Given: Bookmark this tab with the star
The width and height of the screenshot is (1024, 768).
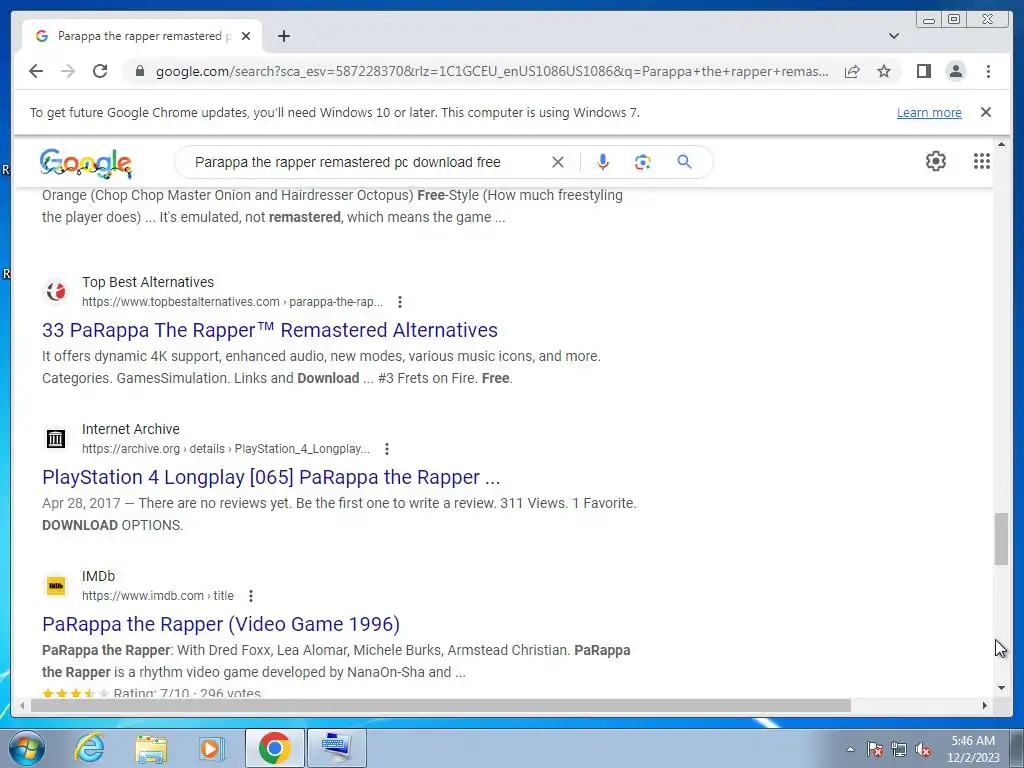Looking at the screenshot, I should (884, 71).
